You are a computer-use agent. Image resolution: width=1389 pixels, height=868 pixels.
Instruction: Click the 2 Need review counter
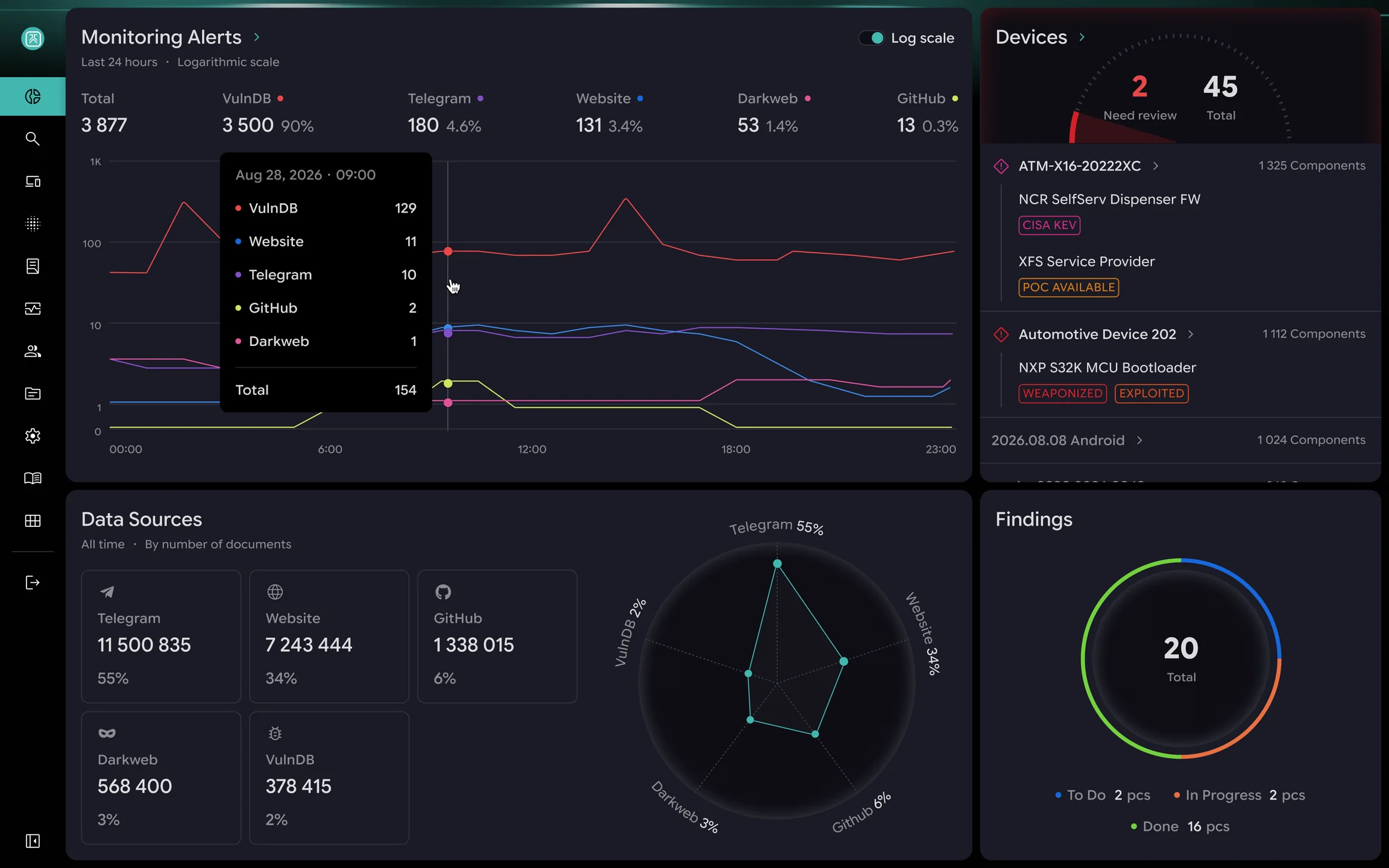click(1139, 98)
